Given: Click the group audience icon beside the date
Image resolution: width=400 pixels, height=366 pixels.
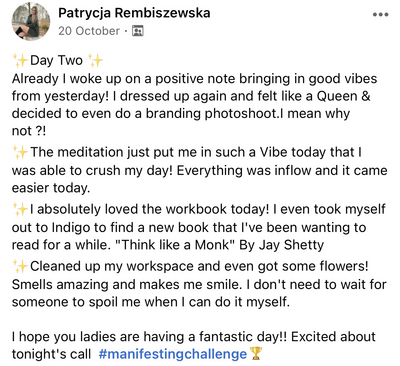Looking at the screenshot, I should coord(138,31).
